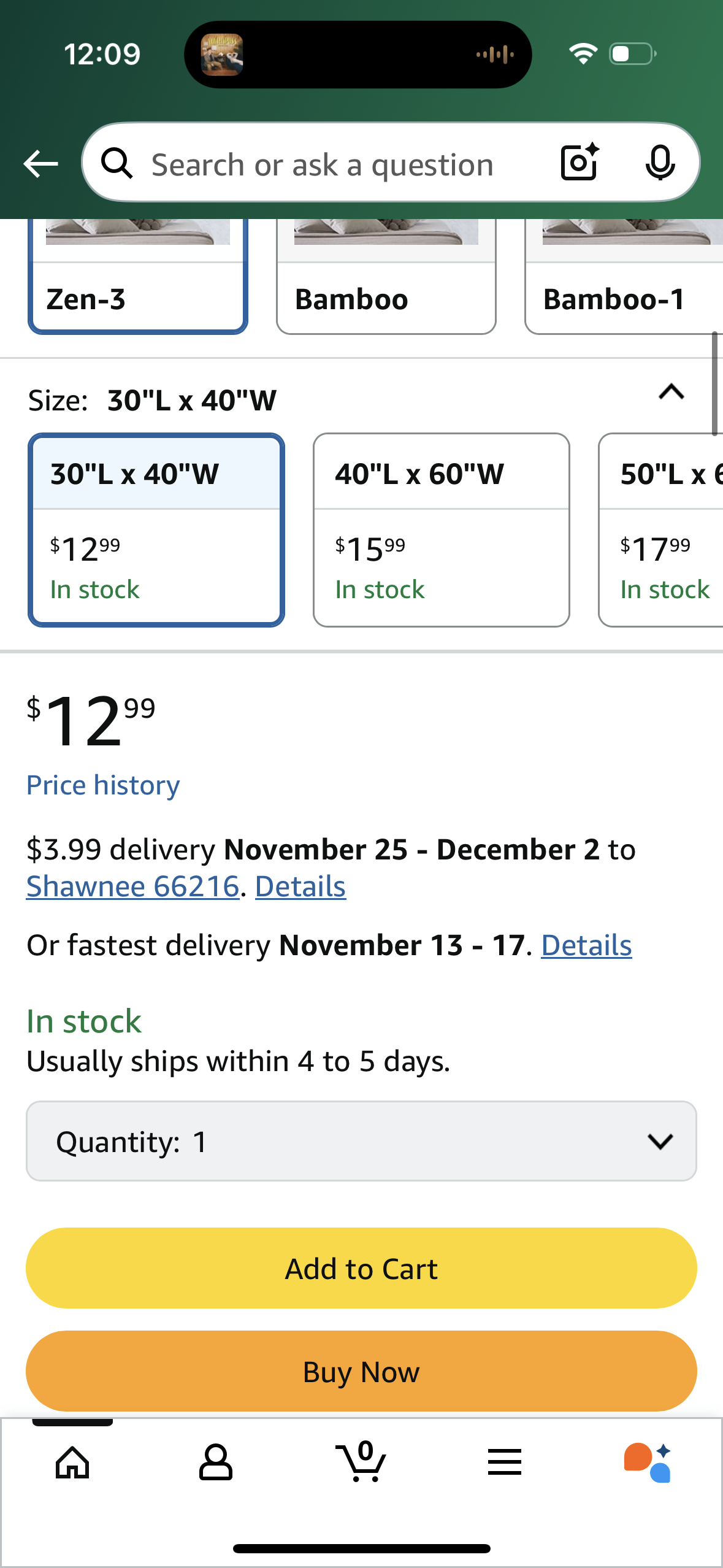The image size is (723, 1568).
Task: Tap the microphone voice search icon
Action: pos(660,163)
